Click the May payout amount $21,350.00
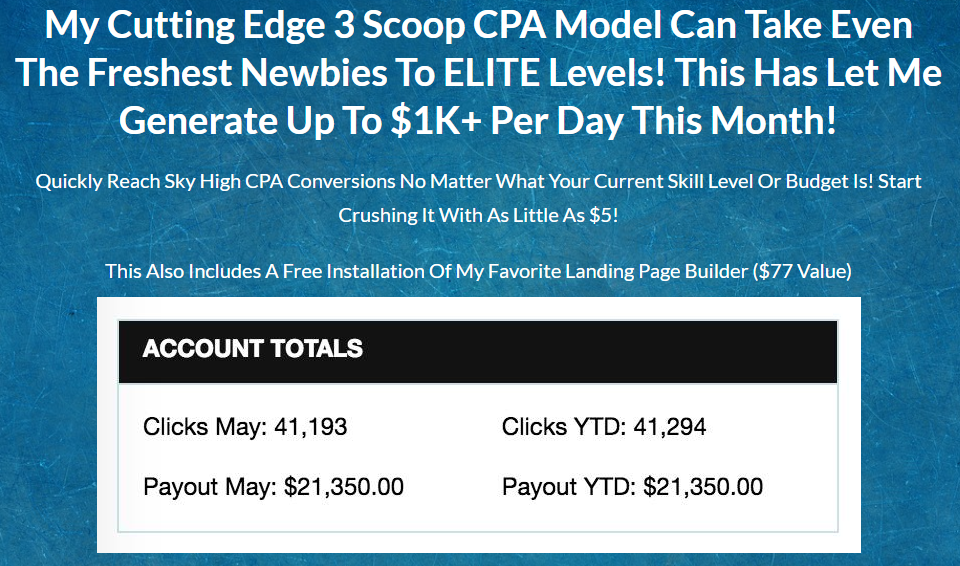This screenshot has height=566, width=960. click(344, 488)
